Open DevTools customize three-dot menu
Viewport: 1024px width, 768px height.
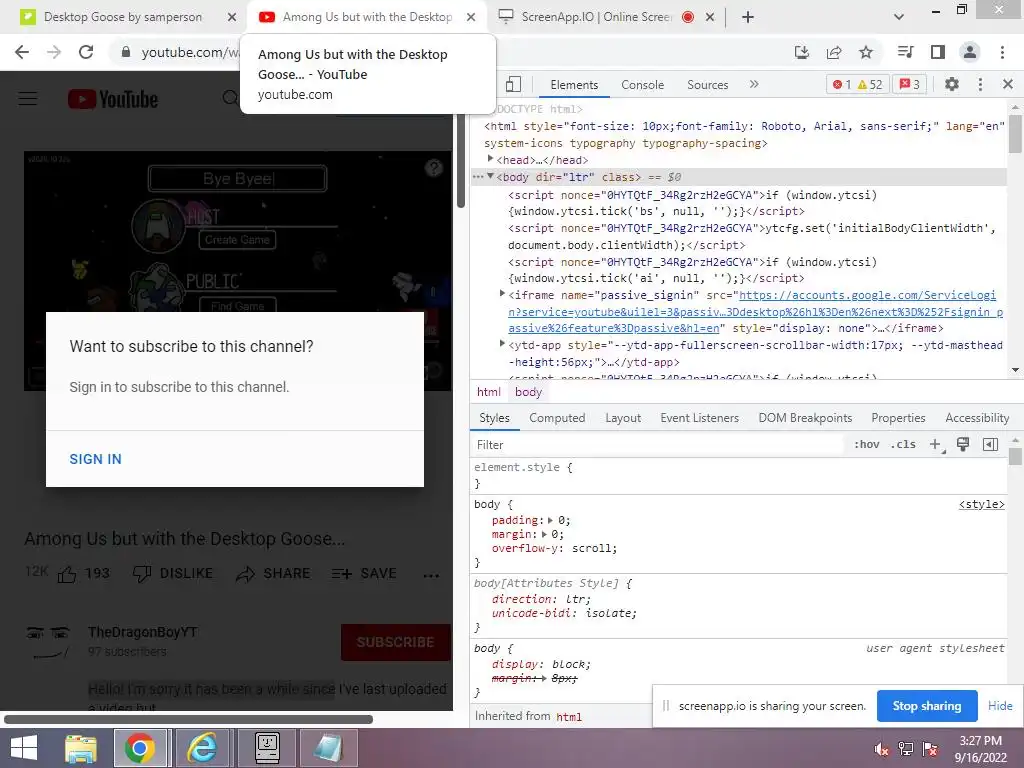[980, 84]
